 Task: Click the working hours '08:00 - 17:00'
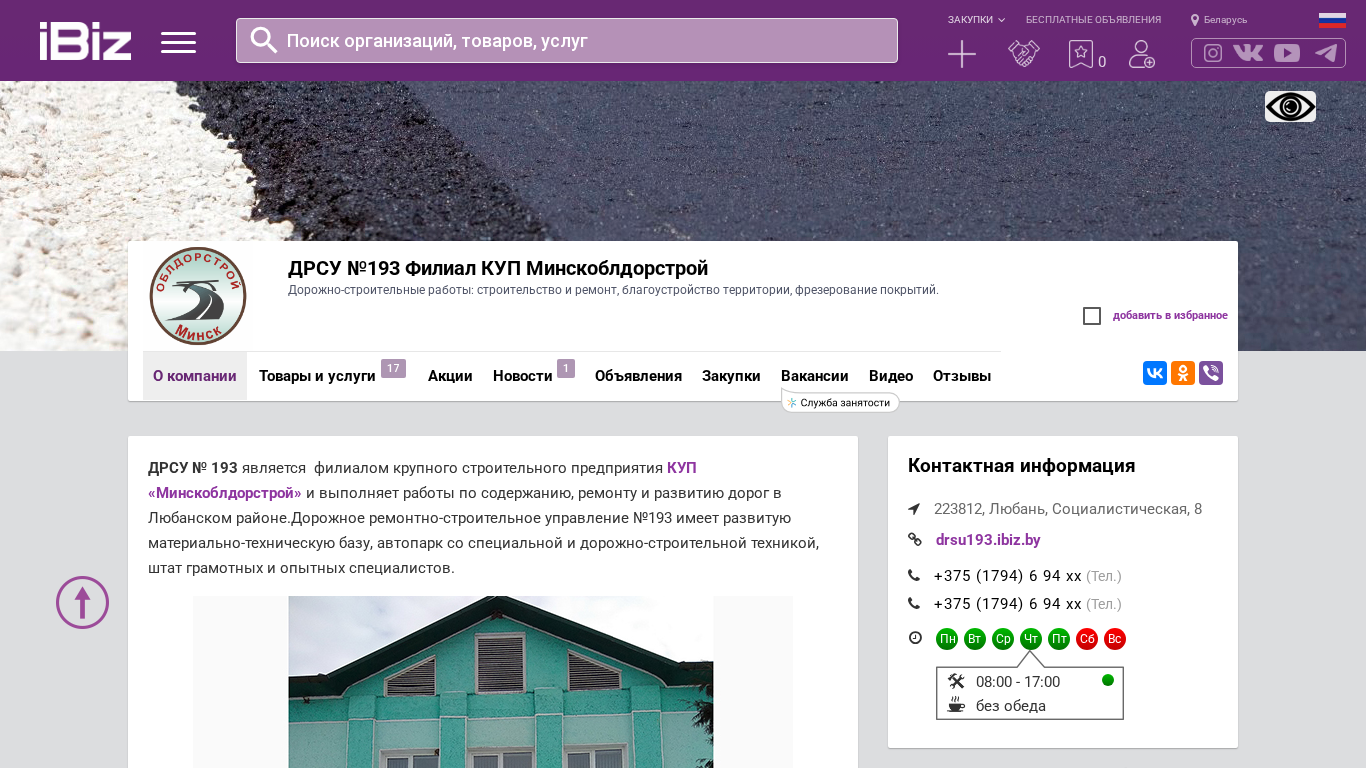point(1018,682)
